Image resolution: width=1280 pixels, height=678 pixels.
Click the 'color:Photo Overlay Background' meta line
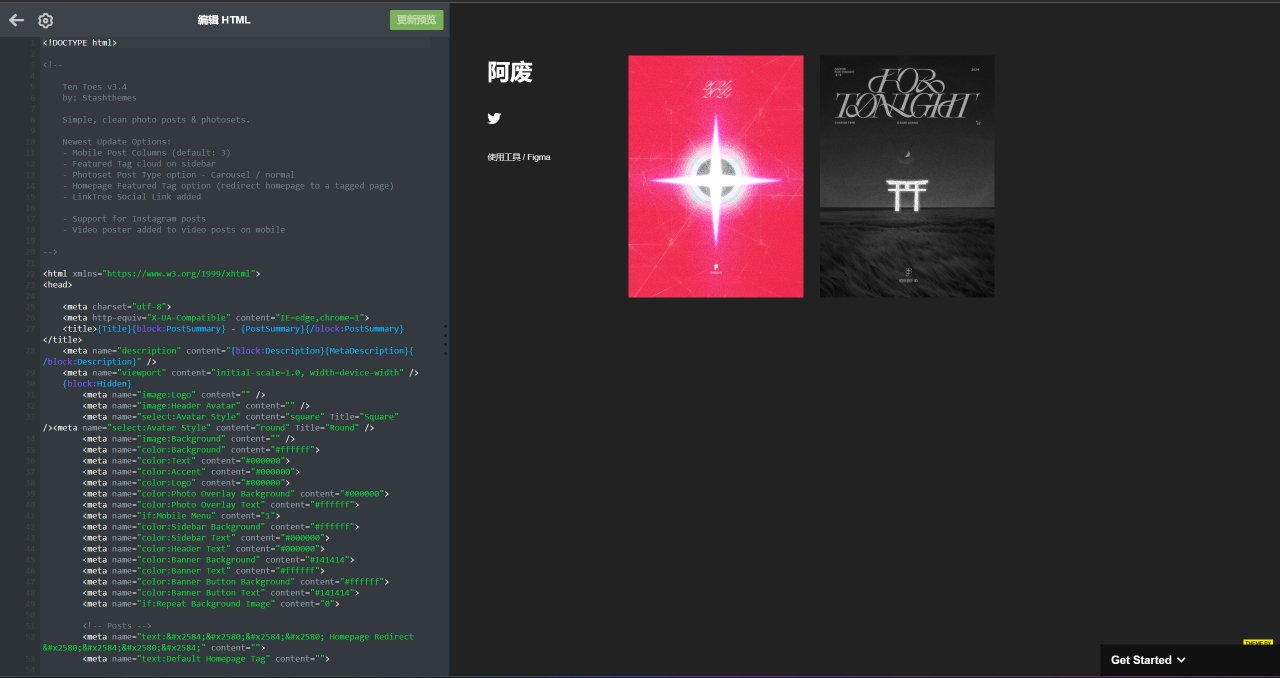(236, 493)
